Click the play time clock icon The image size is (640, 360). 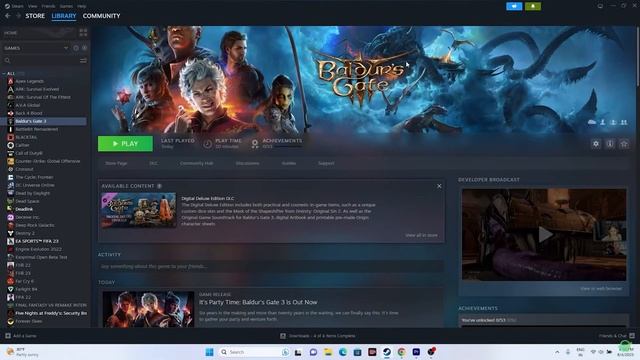(207, 144)
